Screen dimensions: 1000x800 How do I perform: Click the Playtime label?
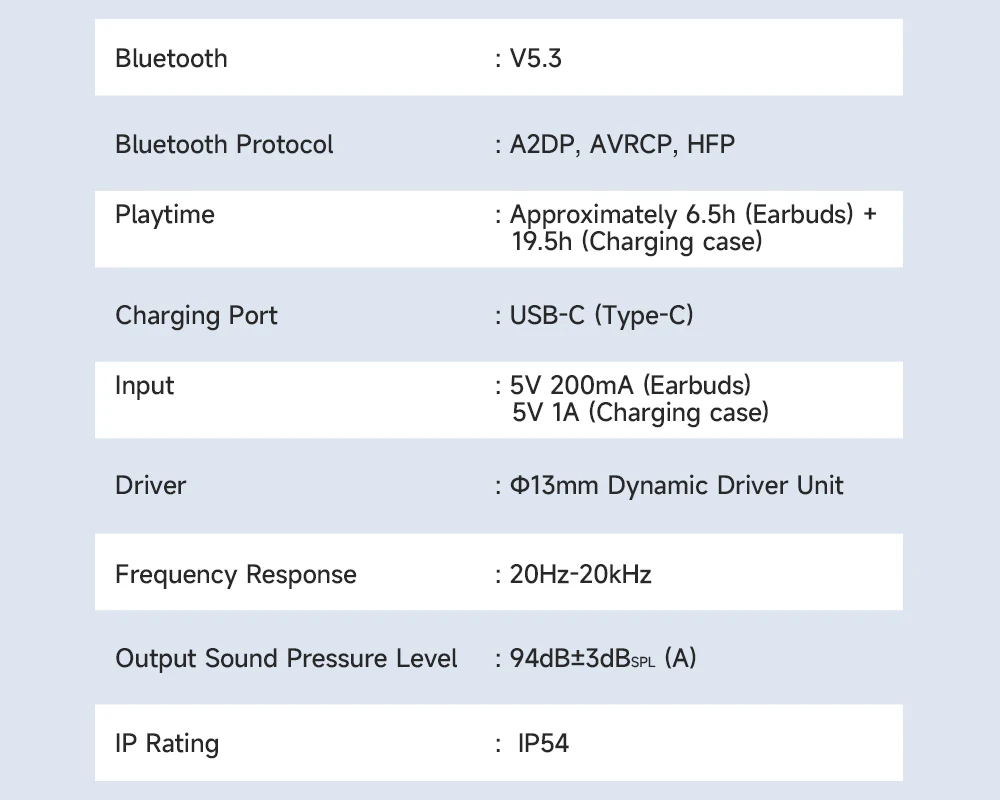(x=165, y=215)
